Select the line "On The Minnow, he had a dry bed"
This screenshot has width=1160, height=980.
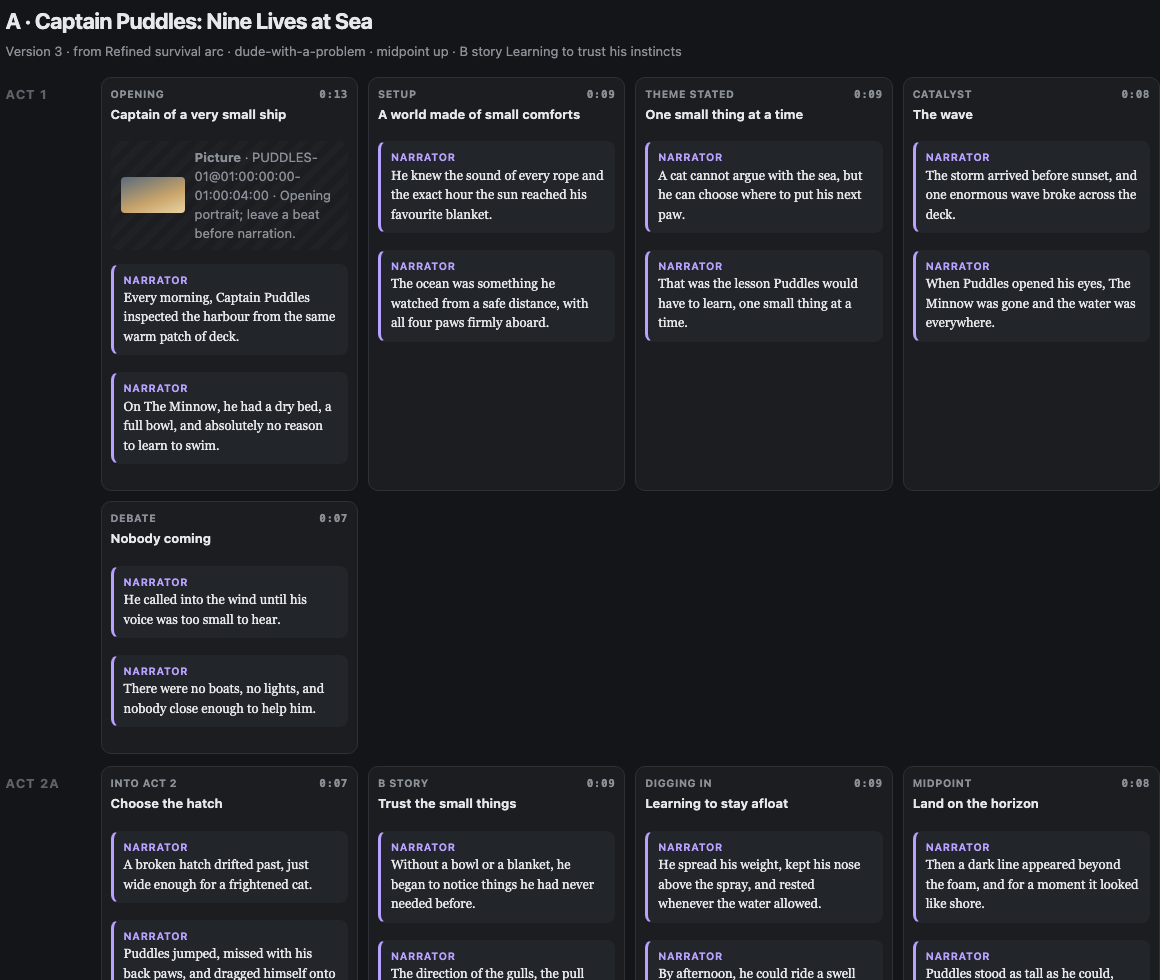tap(229, 418)
